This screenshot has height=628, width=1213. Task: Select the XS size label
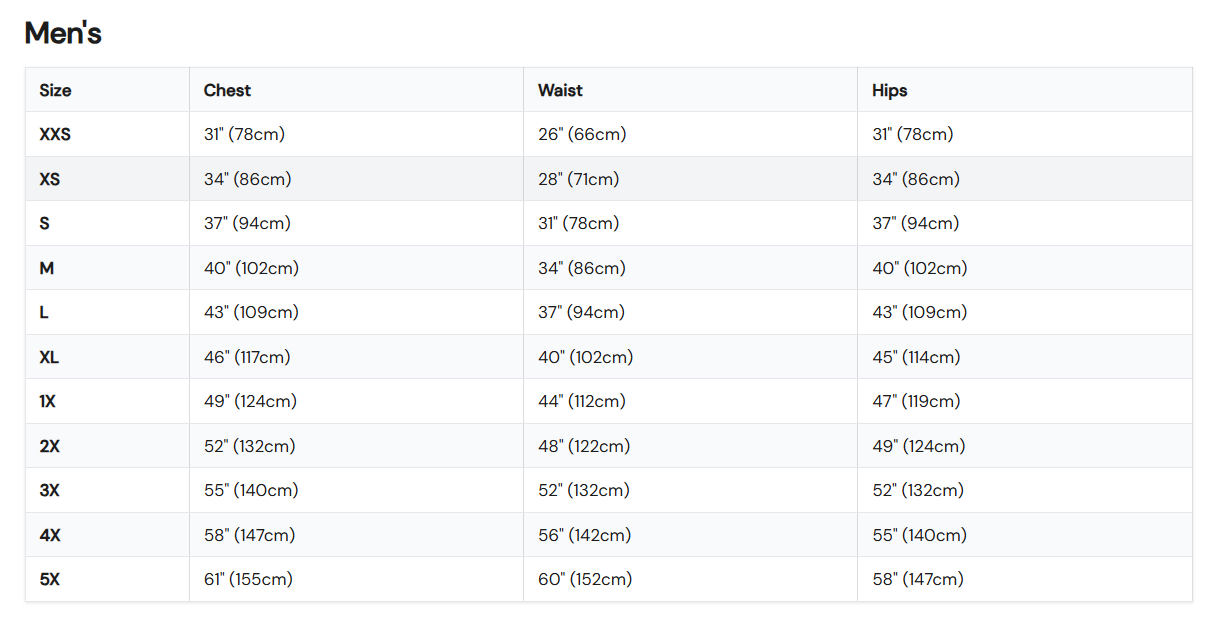[x=50, y=179]
